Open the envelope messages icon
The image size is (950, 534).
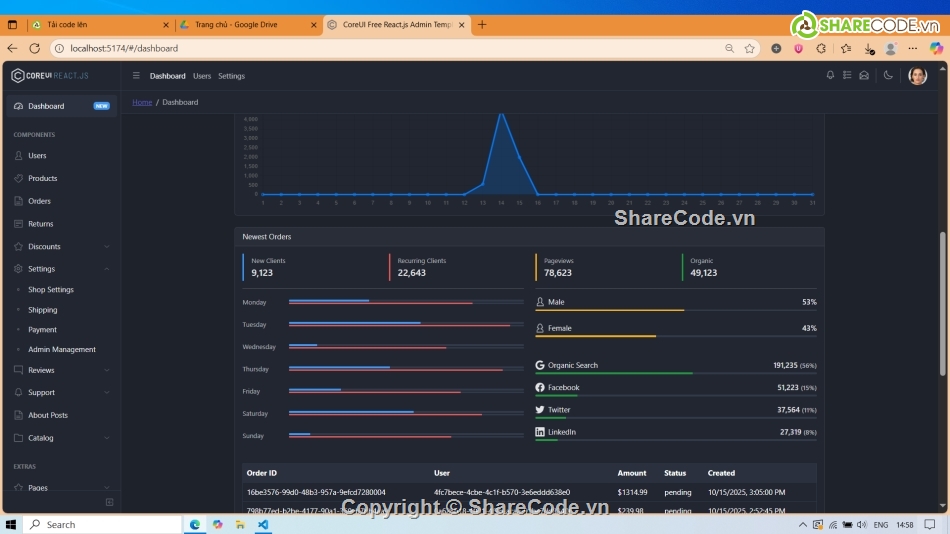(864, 76)
